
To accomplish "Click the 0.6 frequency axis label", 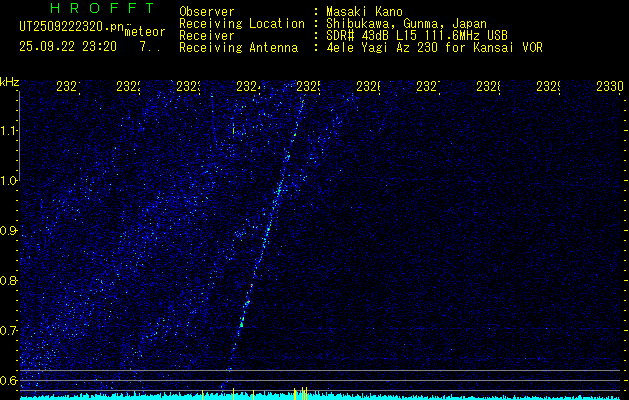I will [9, 380].
